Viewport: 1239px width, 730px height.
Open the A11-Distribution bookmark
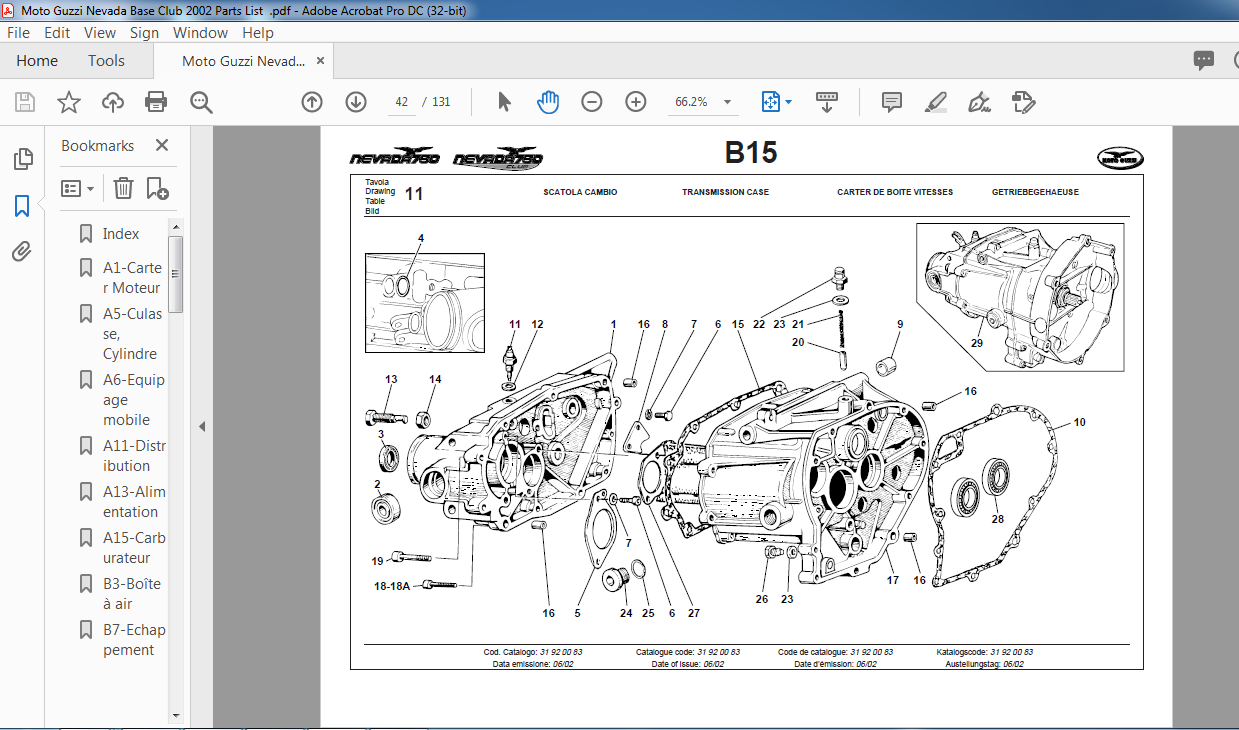(x=134, y=456)
